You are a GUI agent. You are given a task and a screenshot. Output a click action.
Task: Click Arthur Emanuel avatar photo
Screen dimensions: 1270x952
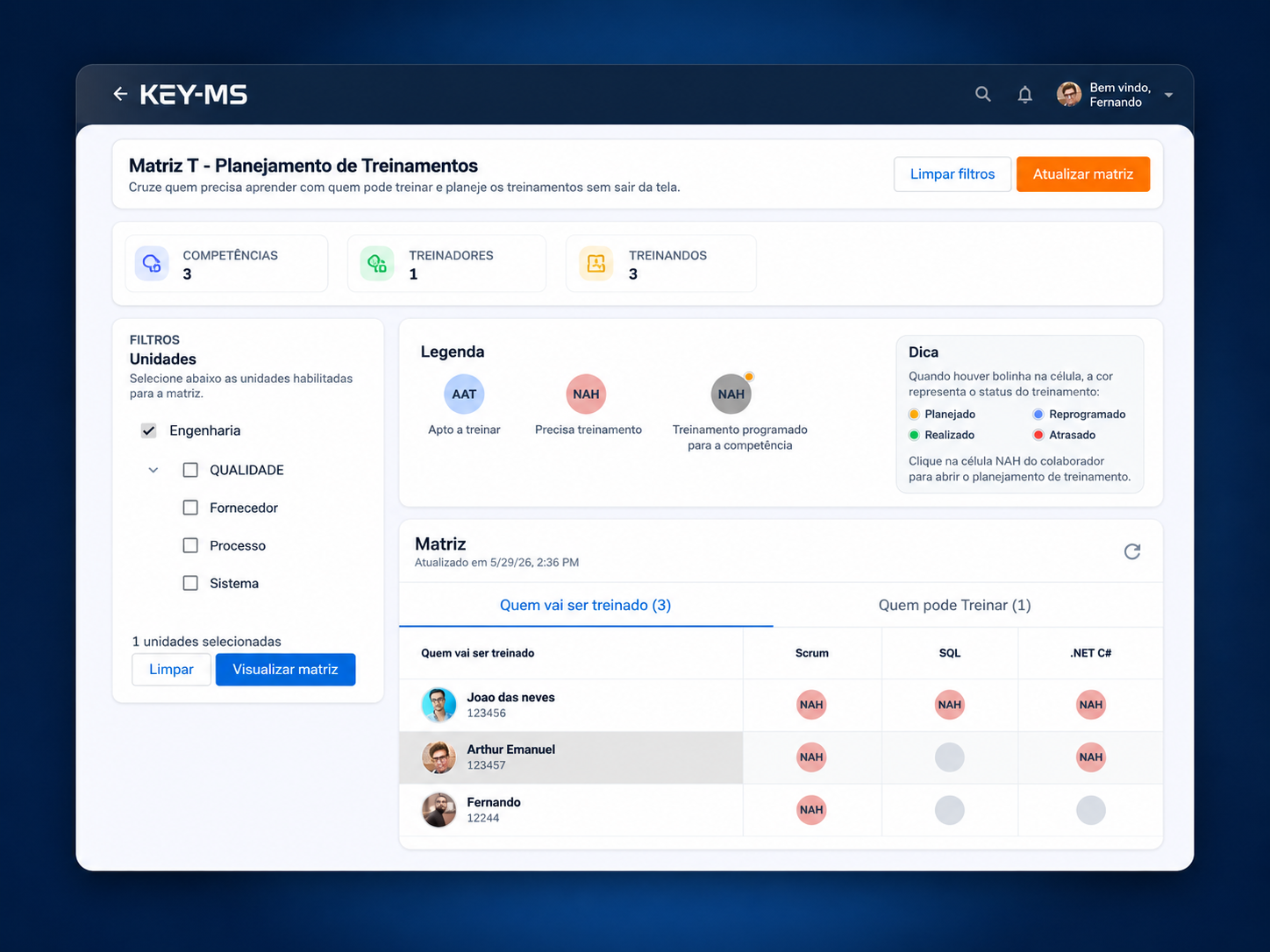439,757
